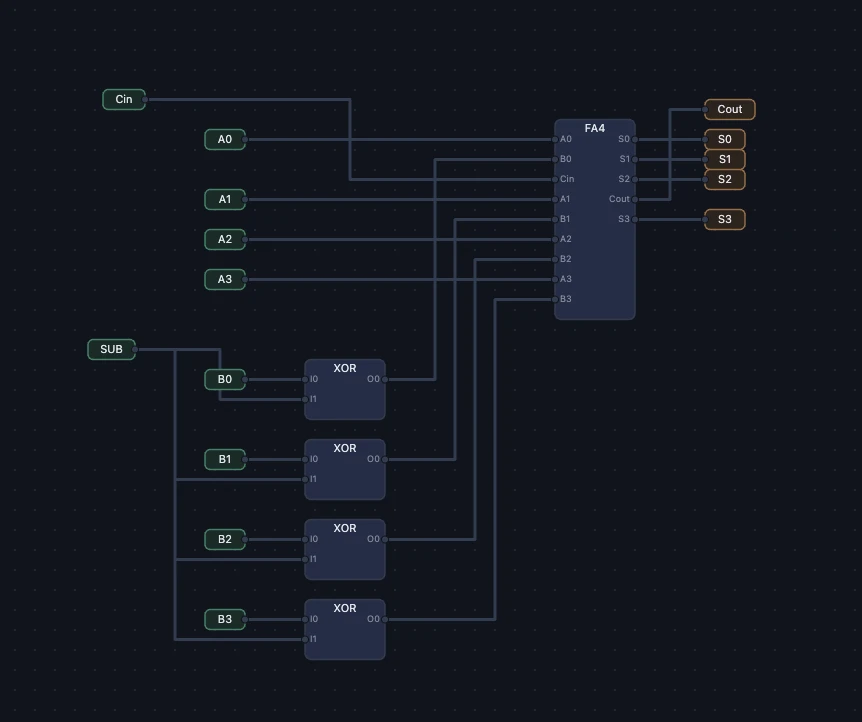Click the FA4 A3 input pin

point(555,279)
